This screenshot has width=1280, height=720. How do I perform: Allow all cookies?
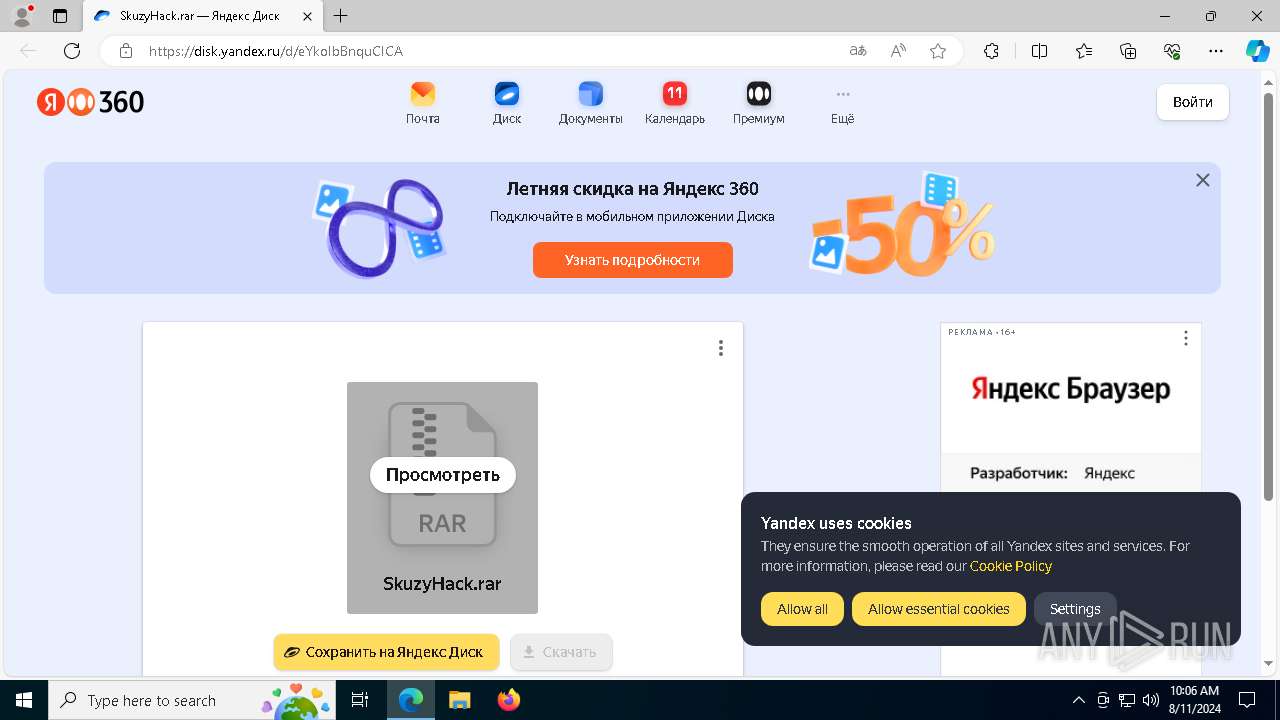coord(803,609)
